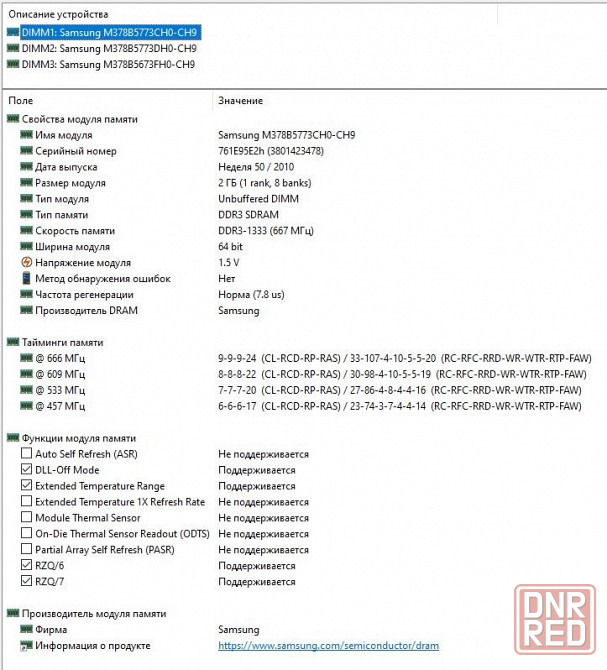Click the memory icon beside Функции модуля памяти
The height and width of the screenshot is (670, 607).
(x=13, y=438)
